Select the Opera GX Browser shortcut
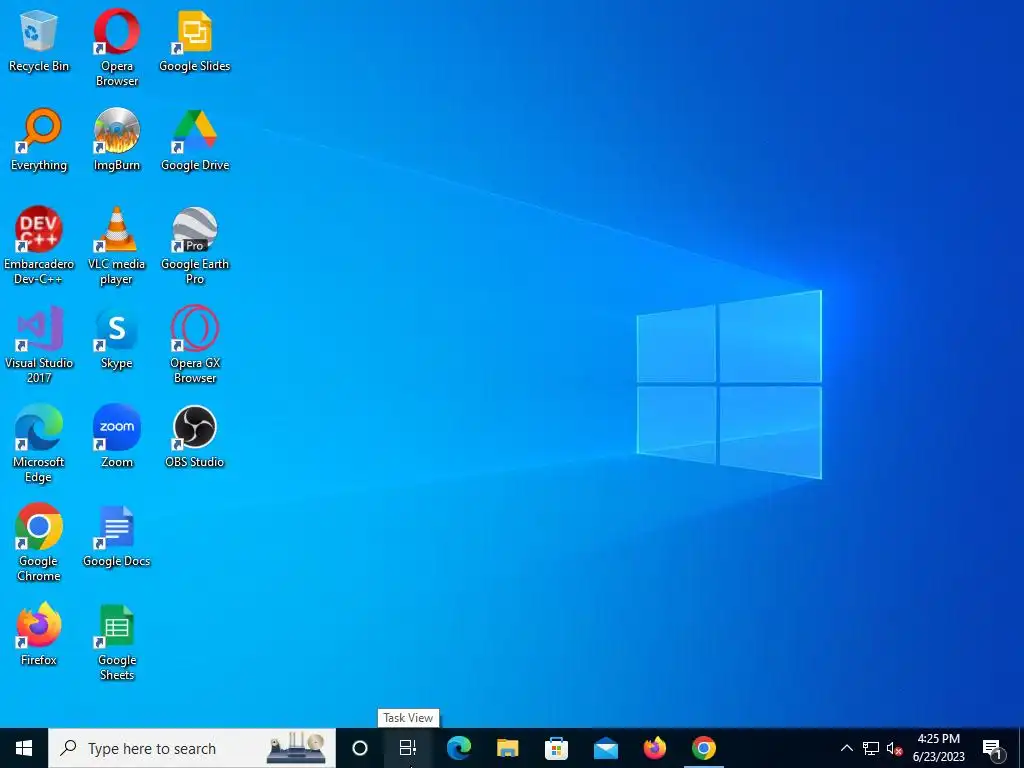The image size is (1024, 768). (x=195, y=344)
